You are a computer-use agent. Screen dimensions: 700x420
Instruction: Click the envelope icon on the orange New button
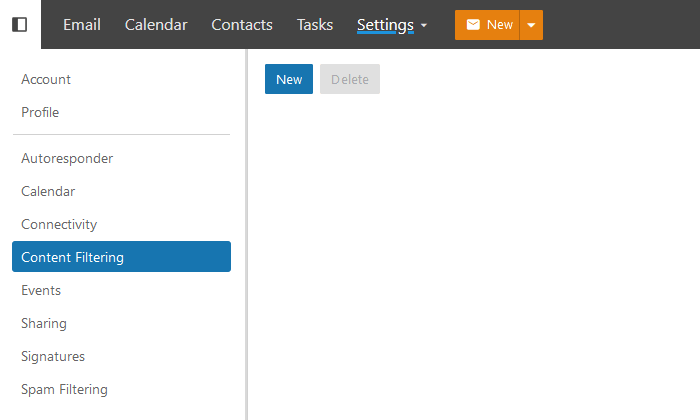pyautogui.click(x=473, y=25)
